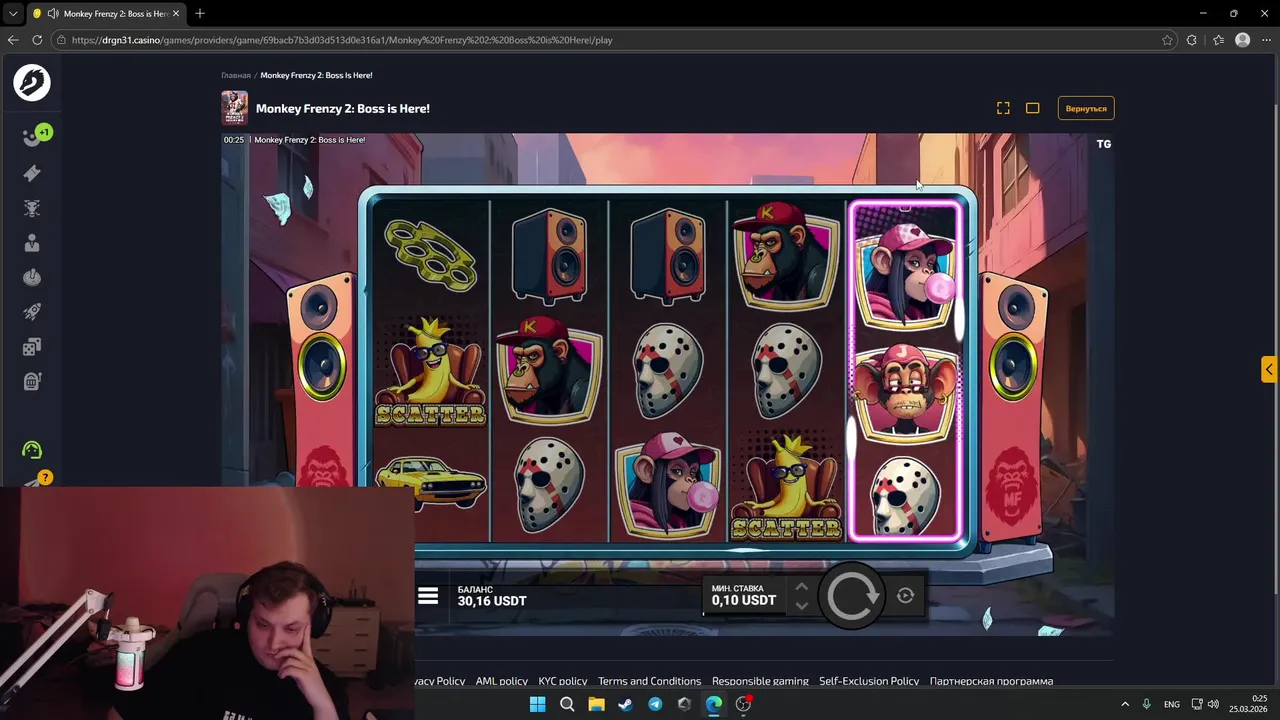Image resolution: width=1280 pixels, height=720 pixels.
Task: Click the 0,10 USDT bet amount
Action: [x=744, y=601]
